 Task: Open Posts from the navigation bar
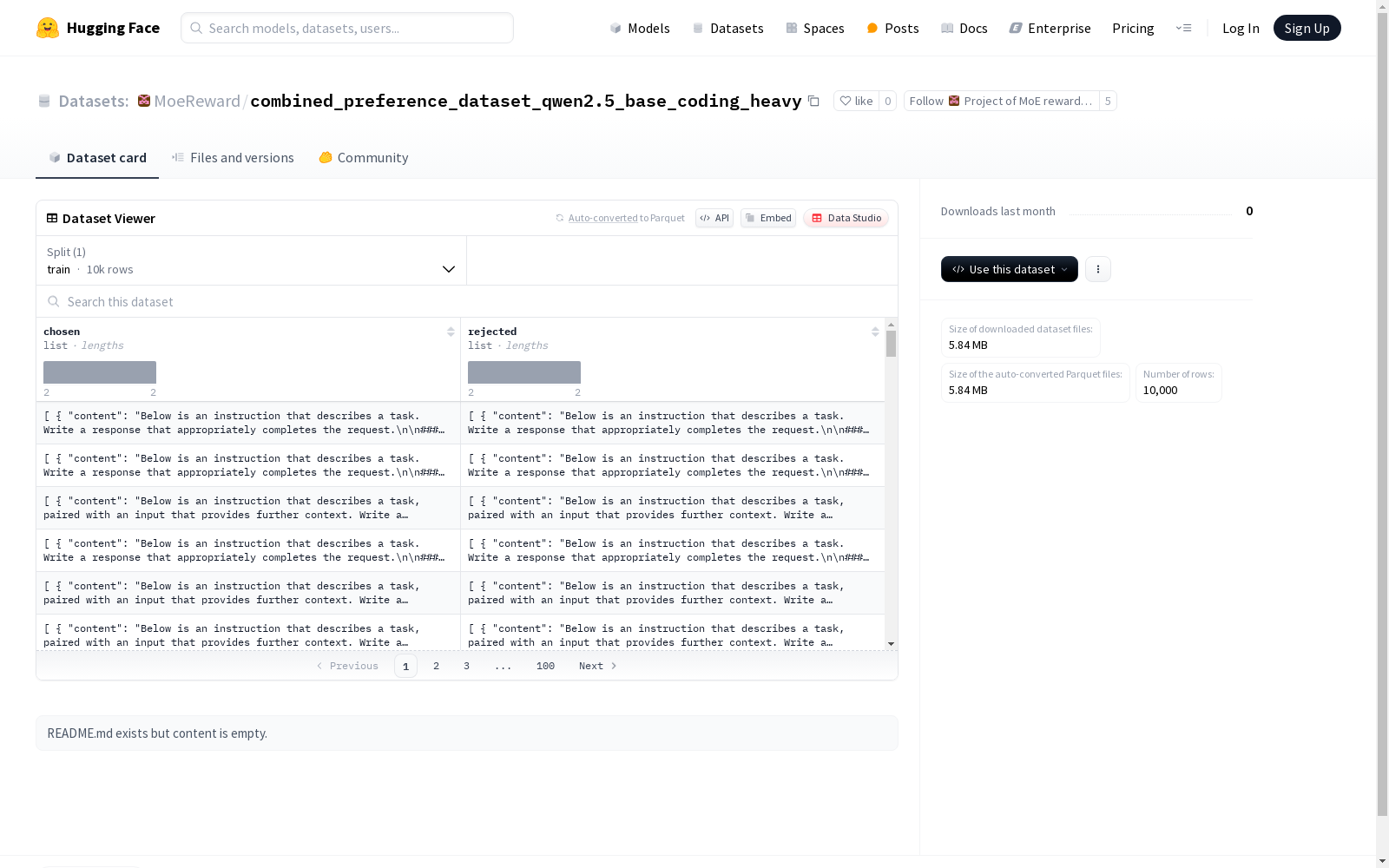(x=892, y=28)
